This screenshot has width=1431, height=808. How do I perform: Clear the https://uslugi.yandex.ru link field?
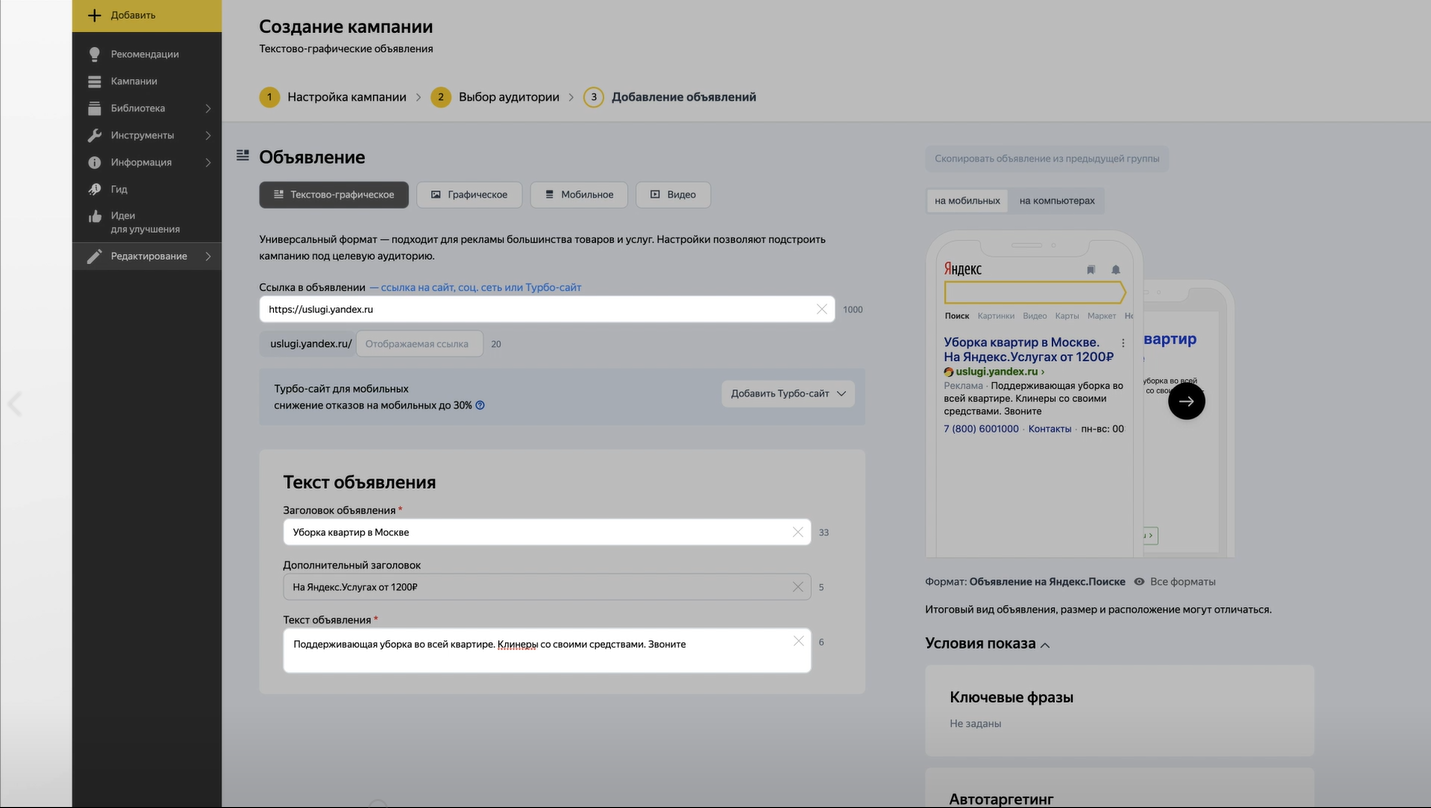pyautogui.click(x=822, y=309)
